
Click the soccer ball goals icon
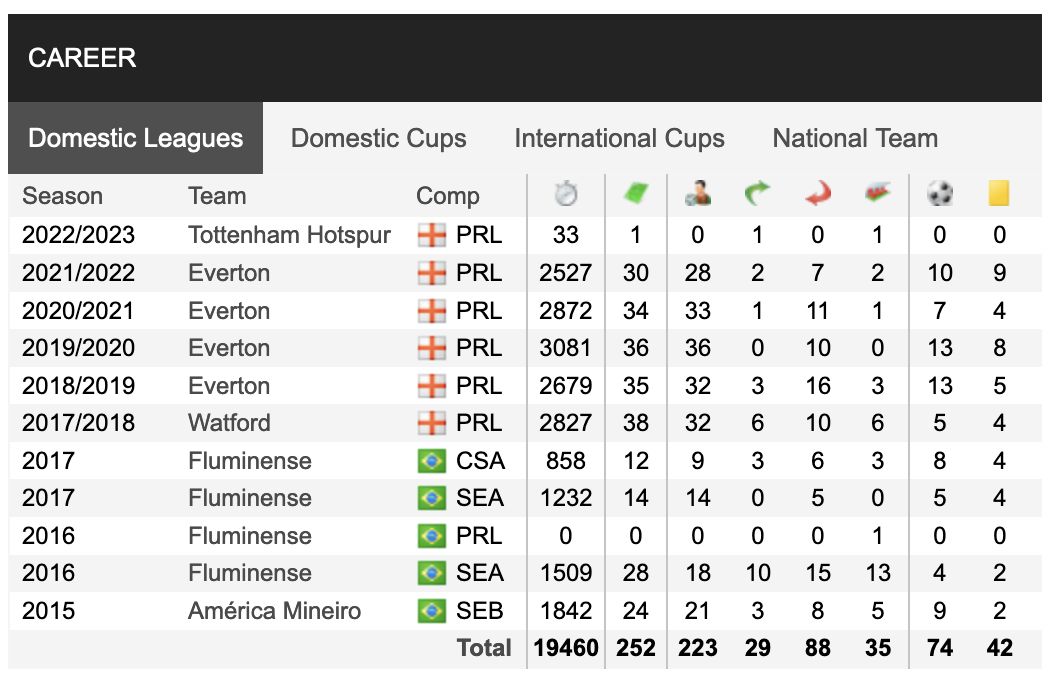click(x=940, y=194)
